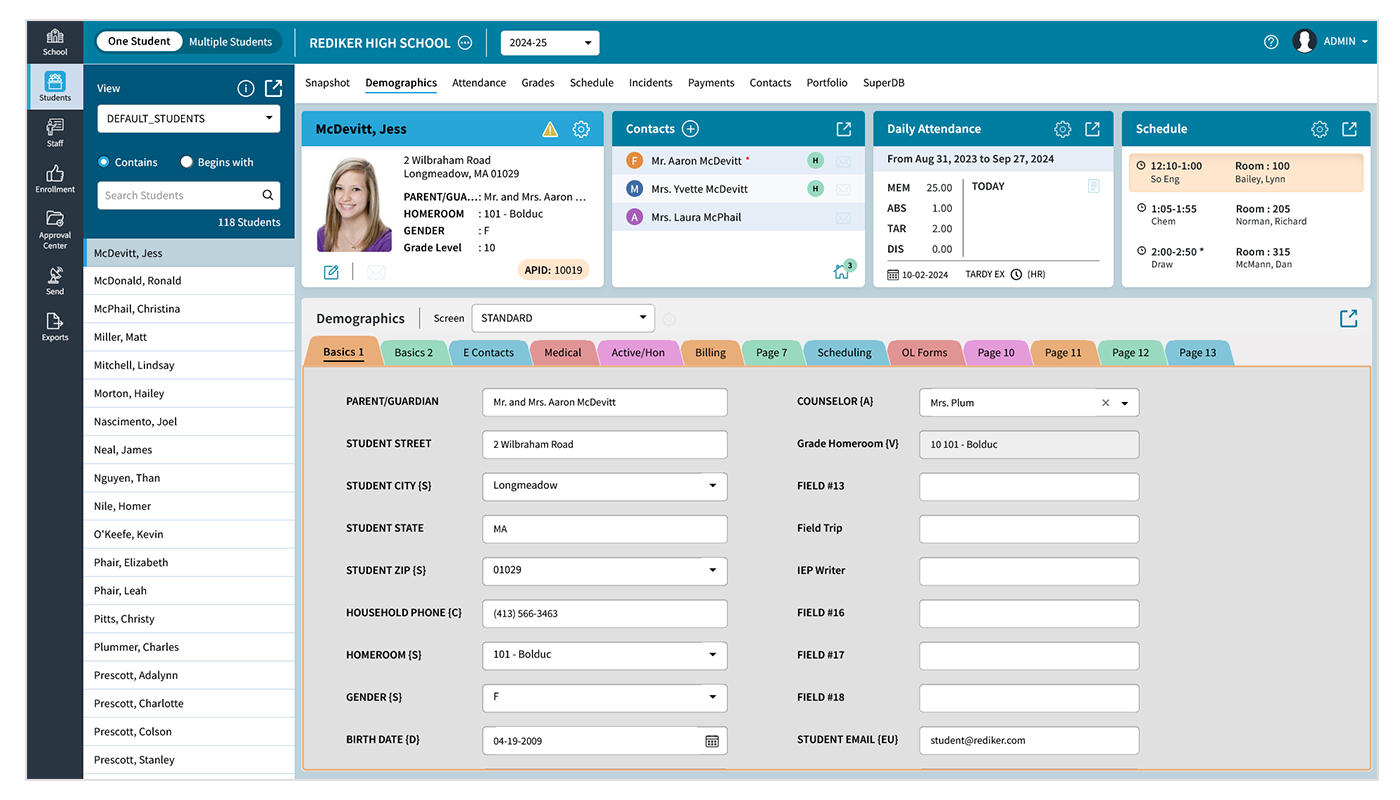The width and height of the screenshot is (1400, 800).
Task: Open the STANDARD screen selector dropdown
Action: click(x=562, y=318)
